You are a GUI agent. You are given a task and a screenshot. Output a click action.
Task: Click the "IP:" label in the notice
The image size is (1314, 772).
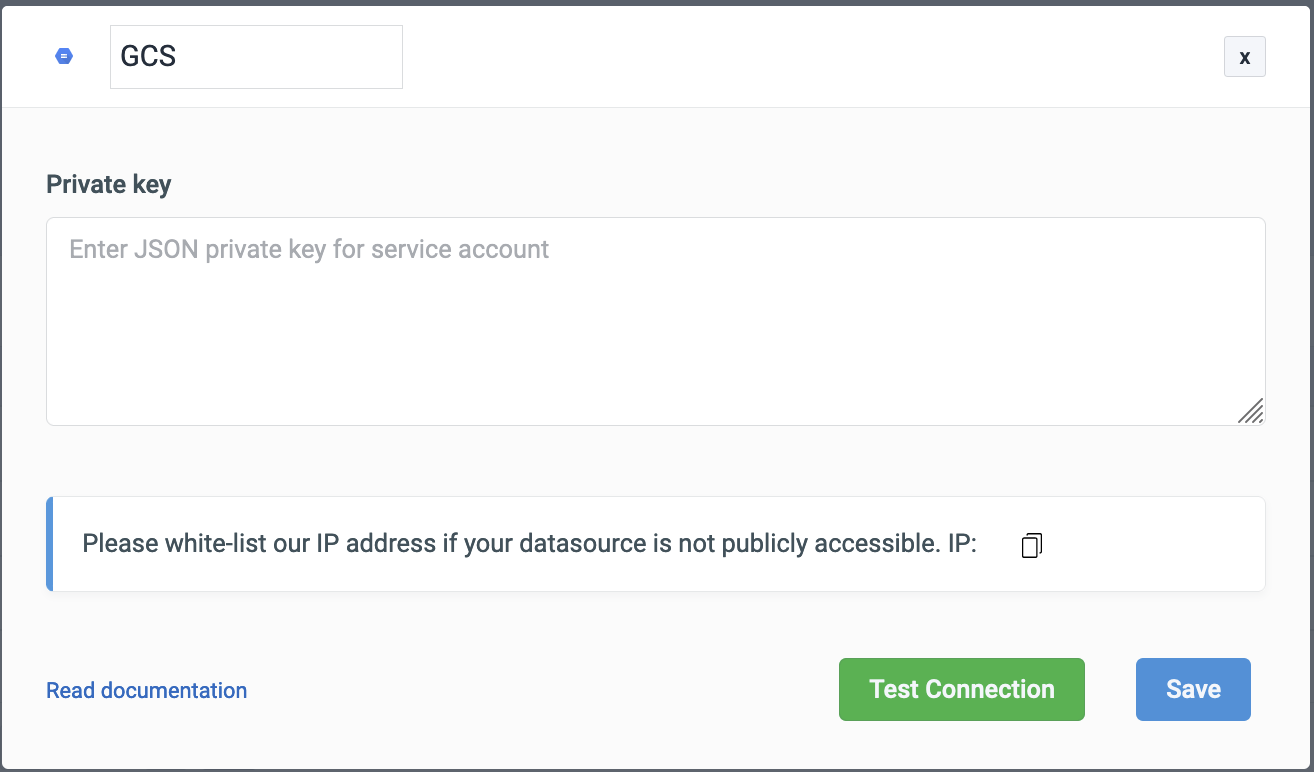(961, 544)
